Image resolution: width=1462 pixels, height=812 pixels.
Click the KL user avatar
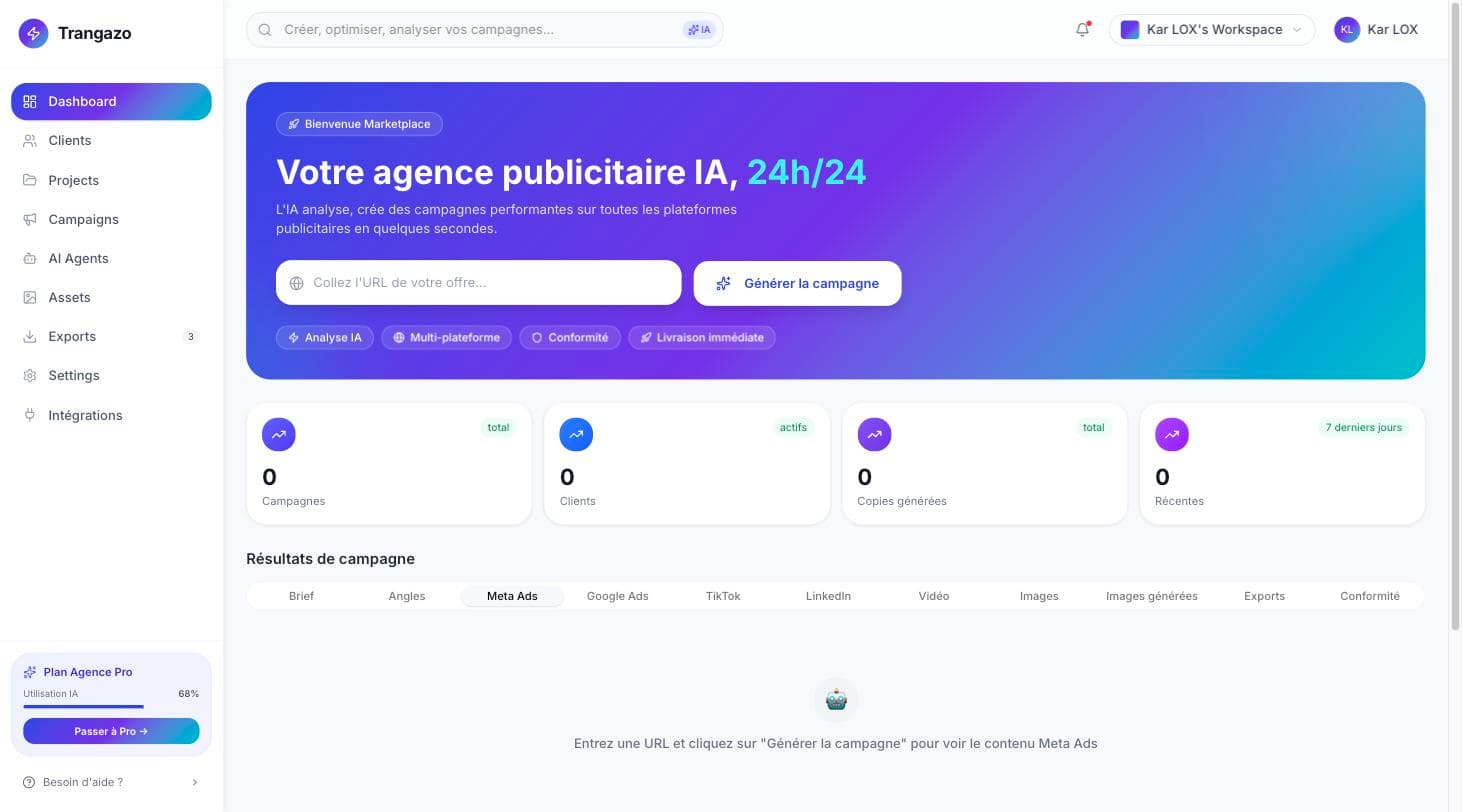coord(1347,30)
